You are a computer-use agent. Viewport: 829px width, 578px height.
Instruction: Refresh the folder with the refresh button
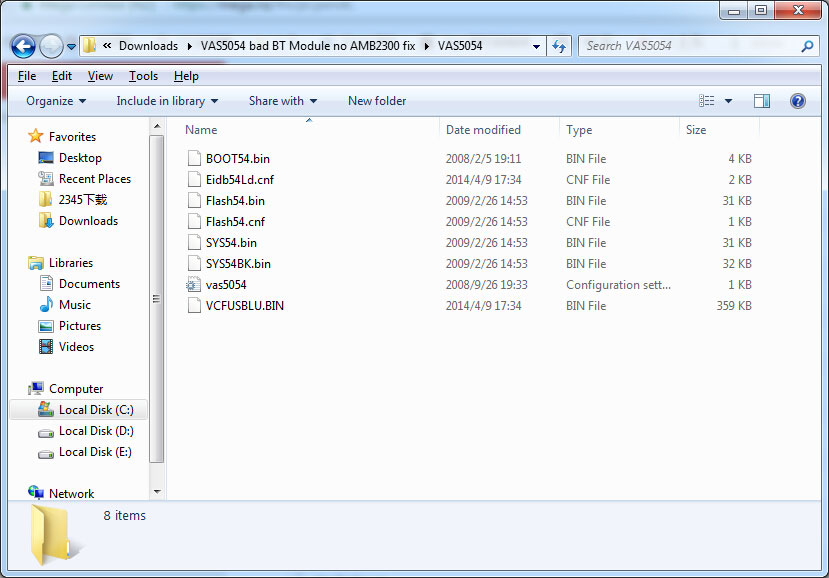click(x=559, y=47)
